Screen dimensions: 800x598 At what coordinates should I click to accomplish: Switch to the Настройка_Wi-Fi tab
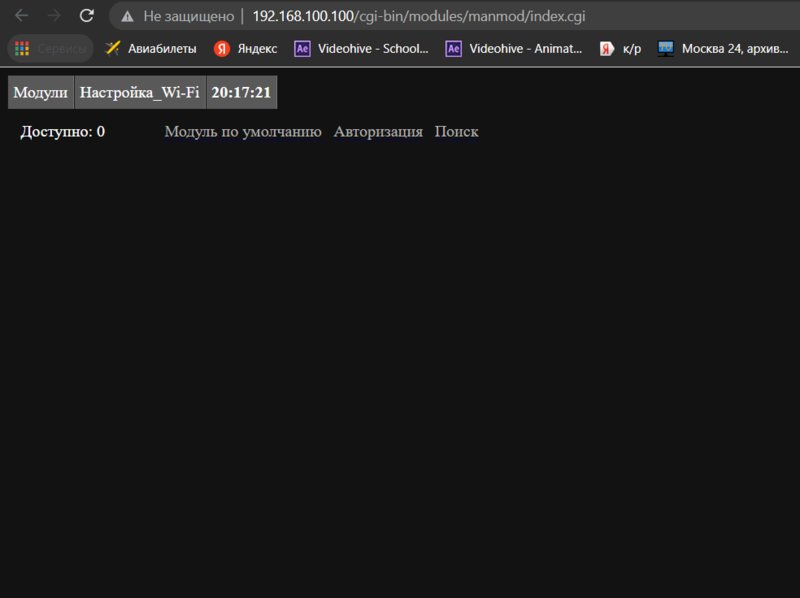140,92
